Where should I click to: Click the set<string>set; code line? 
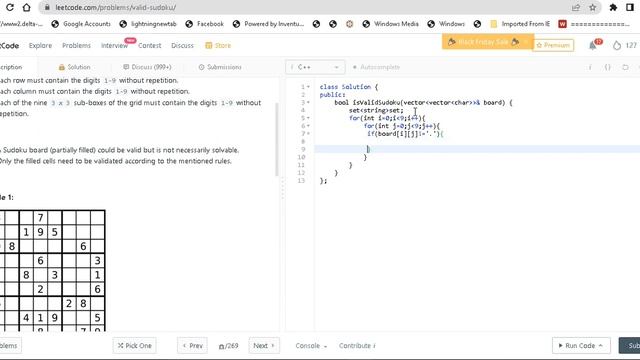pyautogui.click(x=376, y=110)
